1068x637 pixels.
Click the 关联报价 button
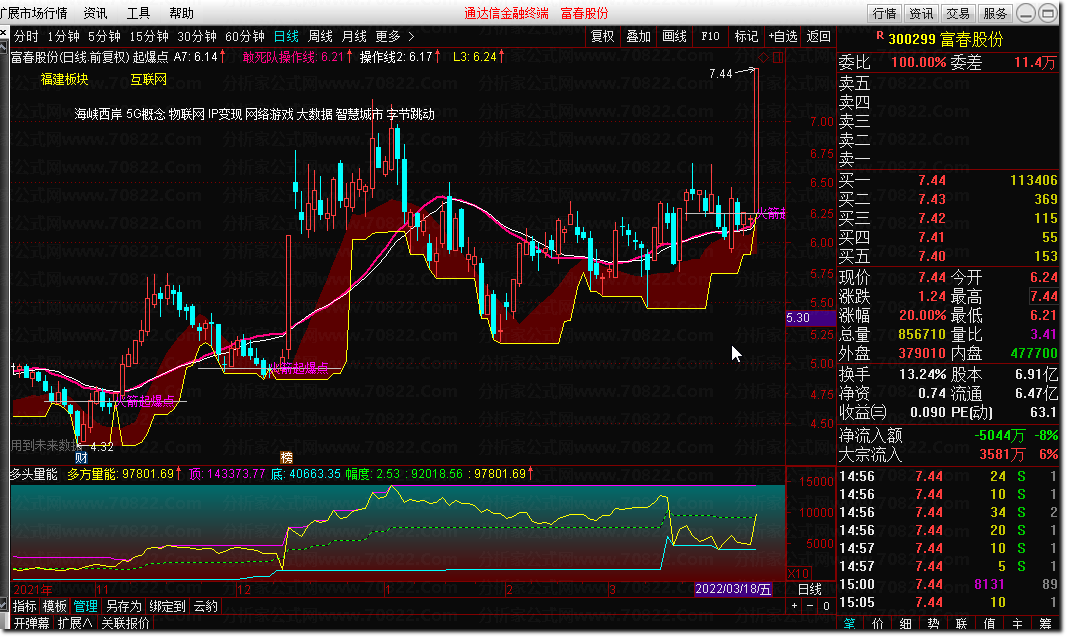125,623
